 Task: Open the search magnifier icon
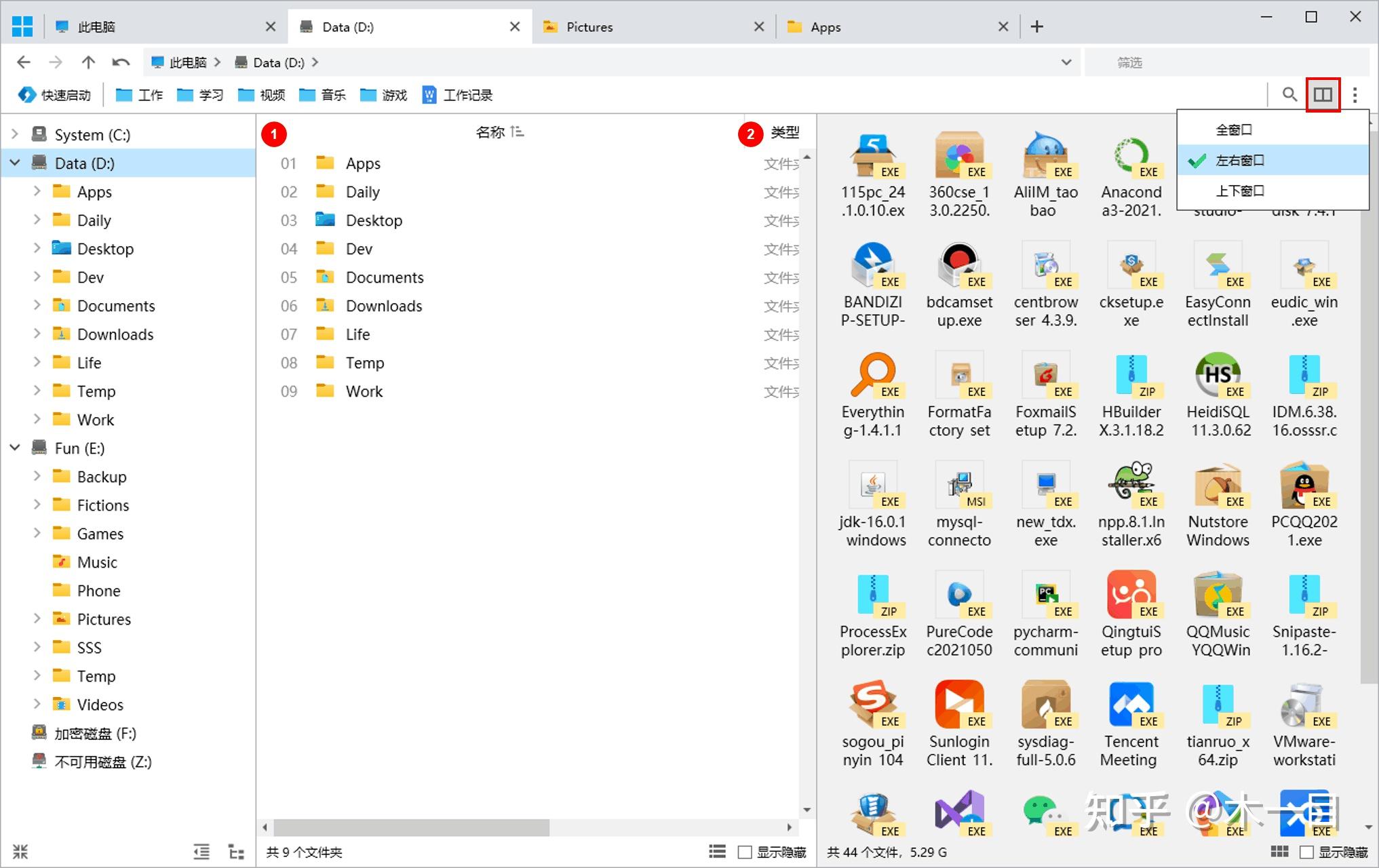[1289, 94]
